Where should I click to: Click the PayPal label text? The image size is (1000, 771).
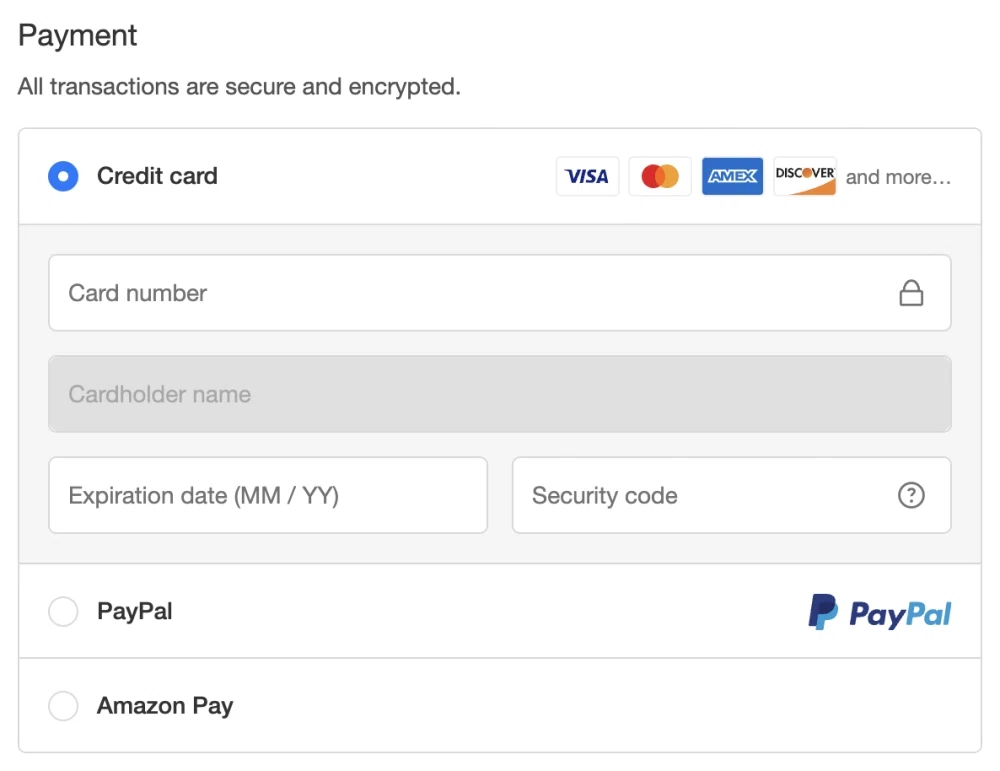click(x=134, y=611)
